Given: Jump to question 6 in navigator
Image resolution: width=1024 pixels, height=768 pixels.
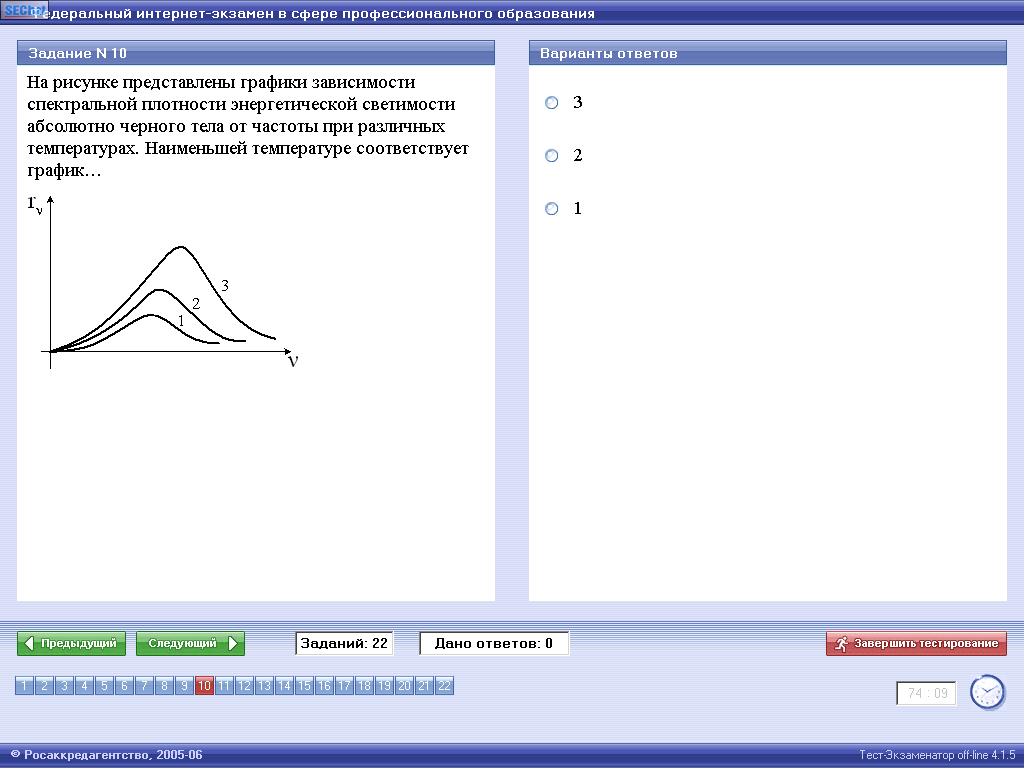Looking at the screenshot, I should 124,686.
